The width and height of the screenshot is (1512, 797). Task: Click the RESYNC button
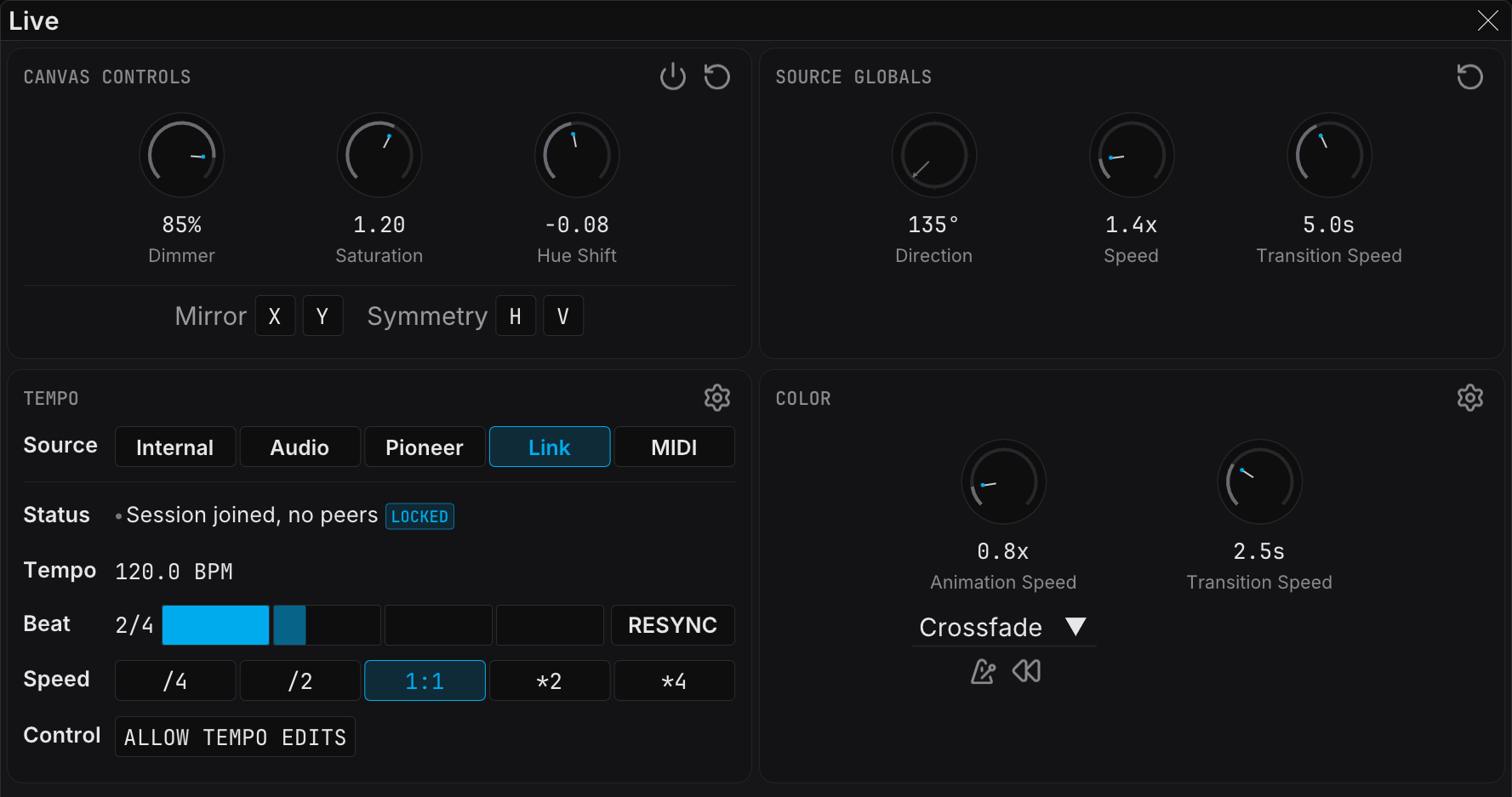click(x=673, y=625)
